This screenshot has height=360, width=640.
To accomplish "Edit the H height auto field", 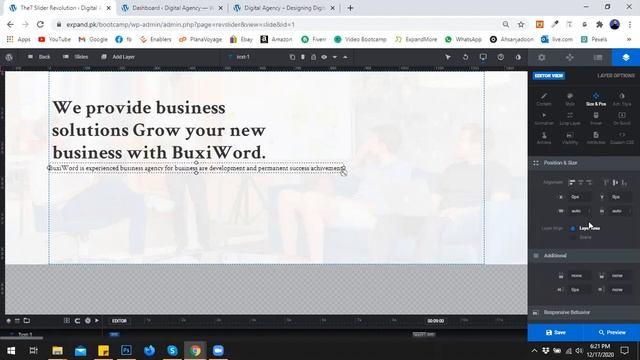I will (620, 211).
